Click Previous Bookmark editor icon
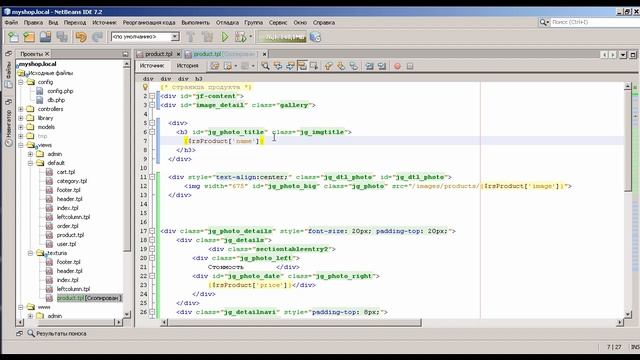640x360 pixels. 329,66
